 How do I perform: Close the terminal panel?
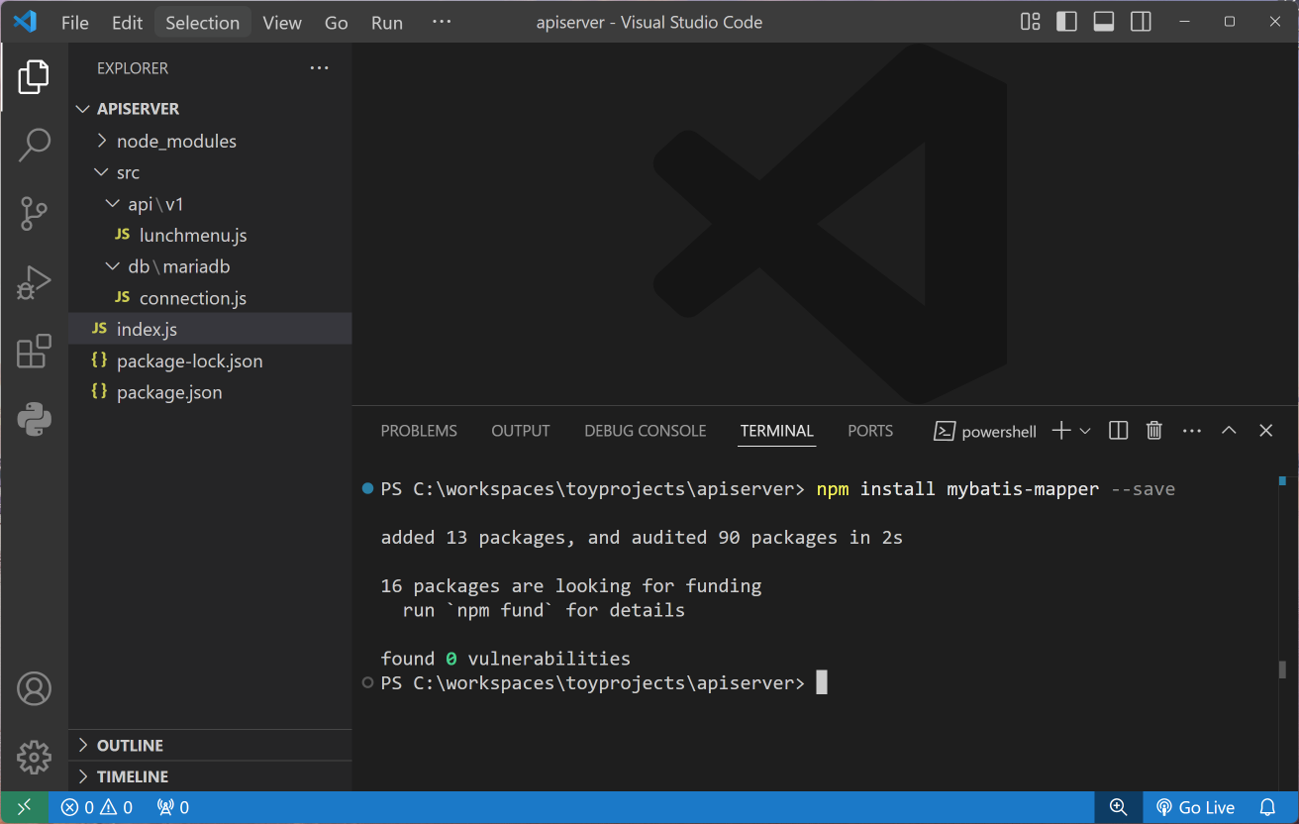click(x=1266, y=431)
